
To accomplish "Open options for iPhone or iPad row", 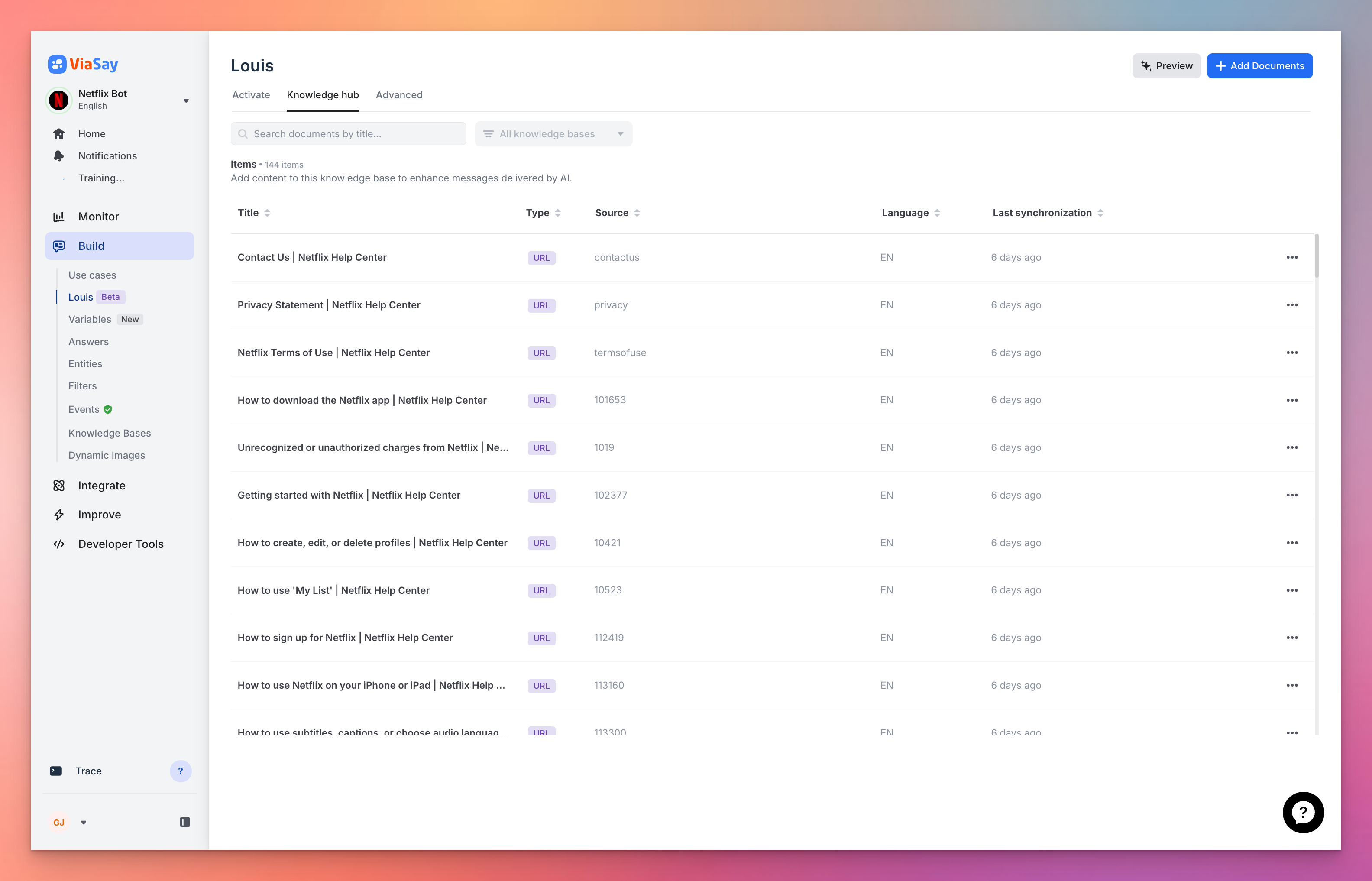I will point(1292,685).
